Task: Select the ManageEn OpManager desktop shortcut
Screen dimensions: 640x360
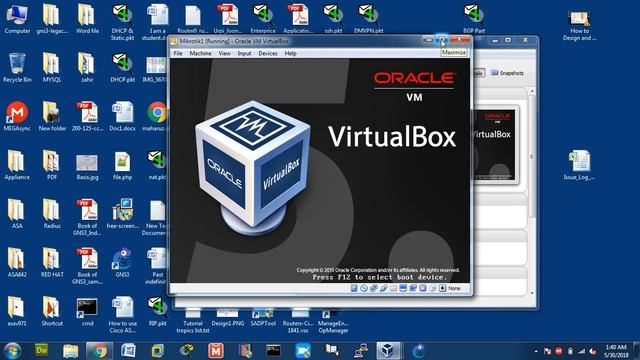Action: pyautogui.click(x=333, y=322)
